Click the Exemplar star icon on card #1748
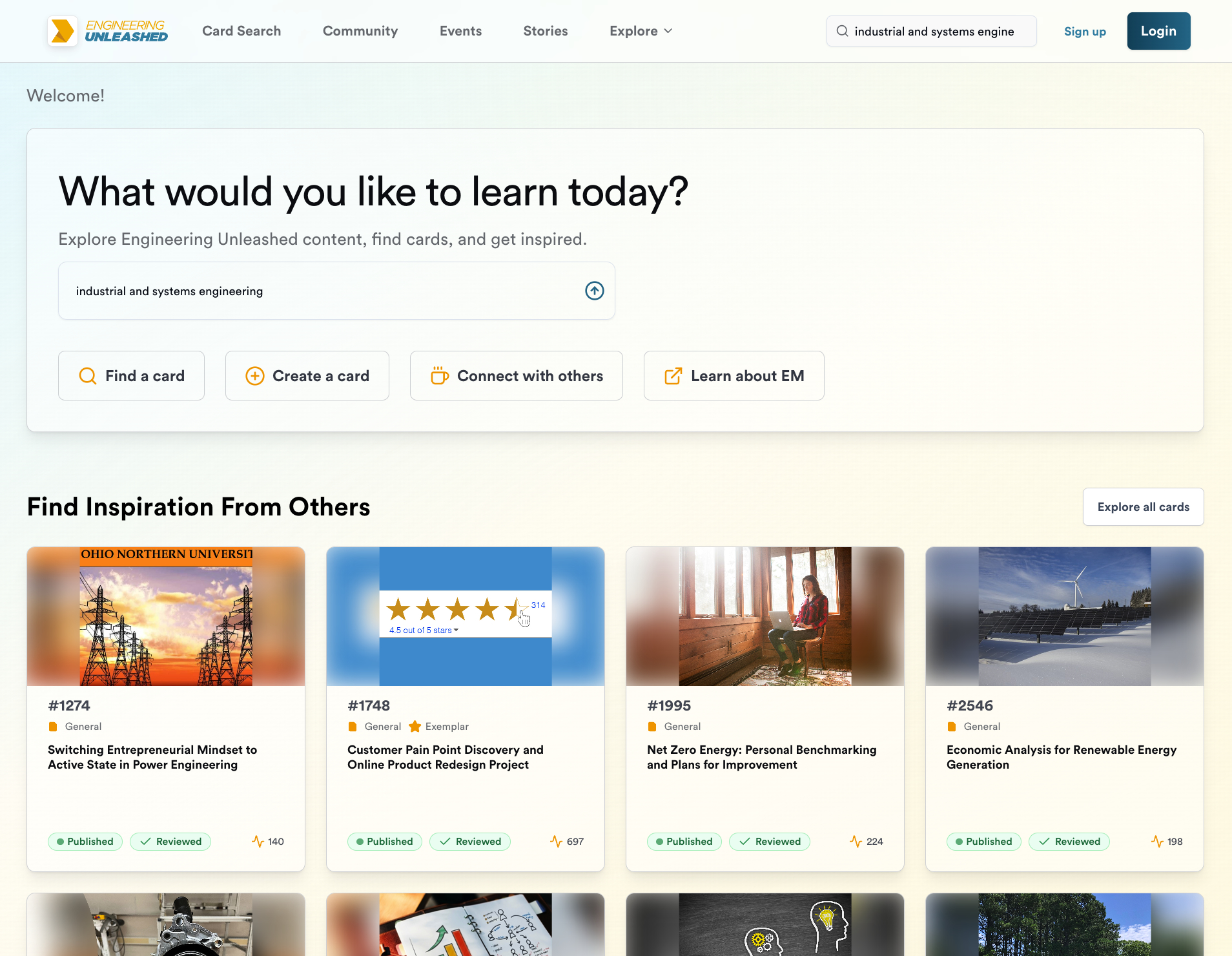Screen dimensions: 1232x956 415,727
